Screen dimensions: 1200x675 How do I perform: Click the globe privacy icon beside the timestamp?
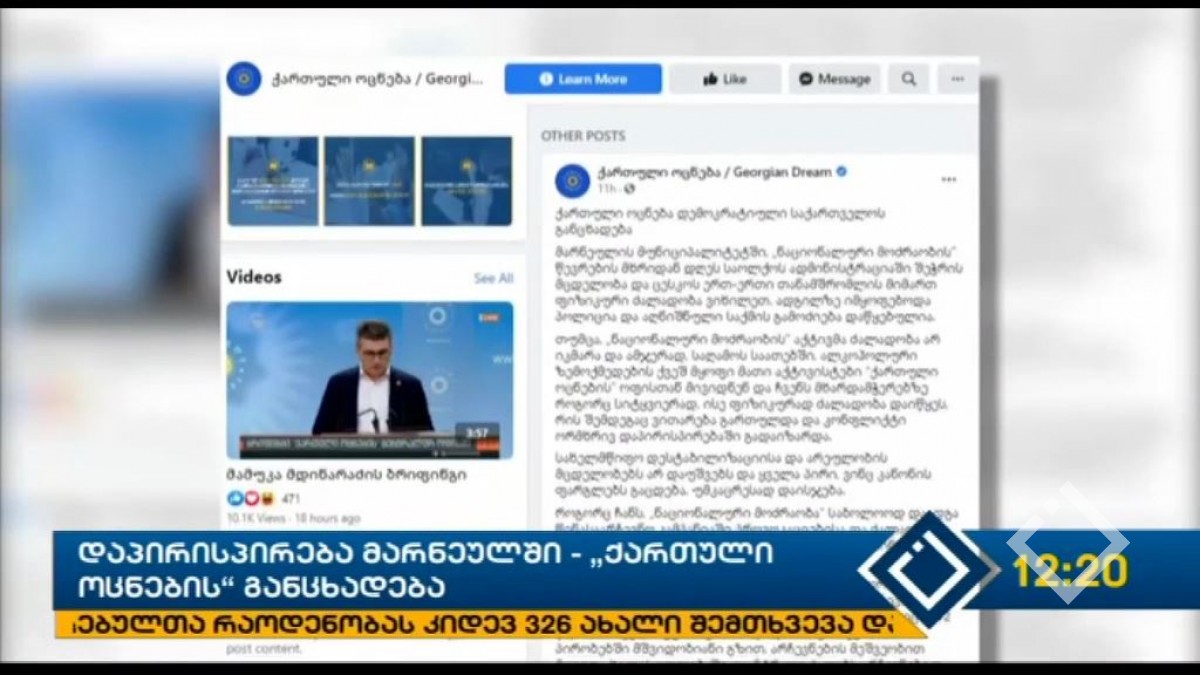pos(628,188)
